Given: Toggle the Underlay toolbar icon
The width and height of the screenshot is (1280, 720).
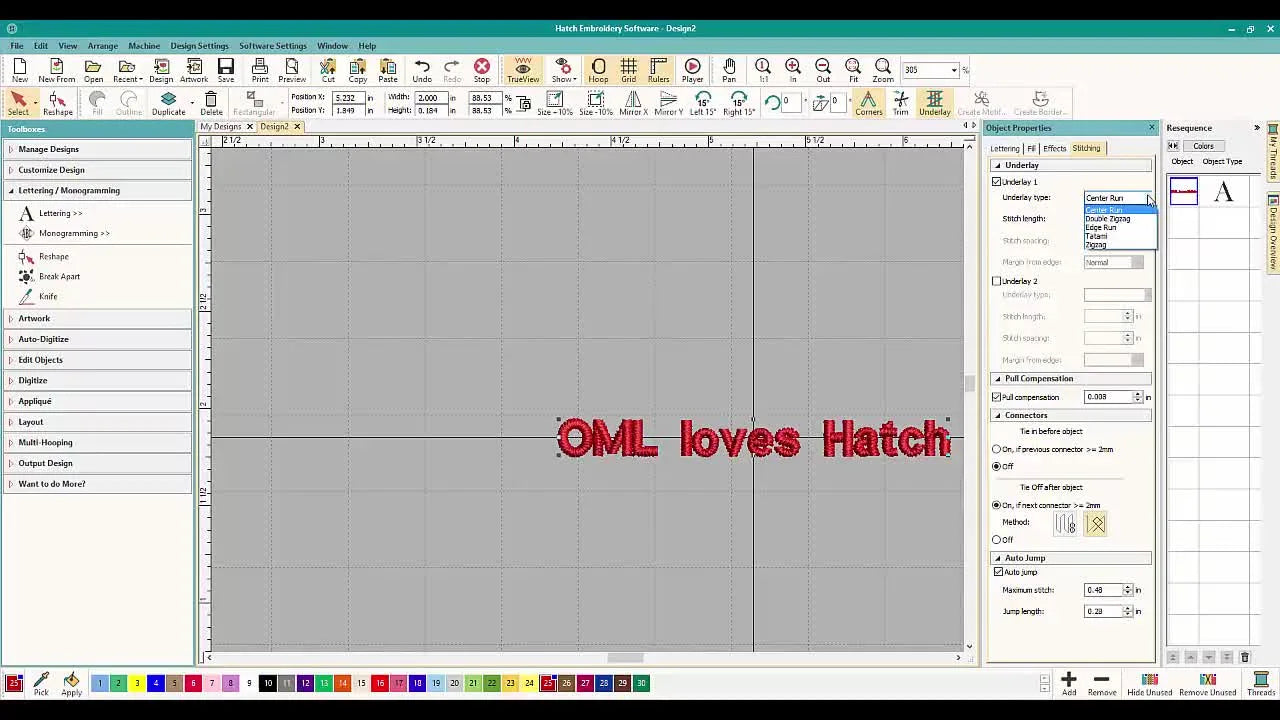Looking at the screenshot, I should (934, 103).
